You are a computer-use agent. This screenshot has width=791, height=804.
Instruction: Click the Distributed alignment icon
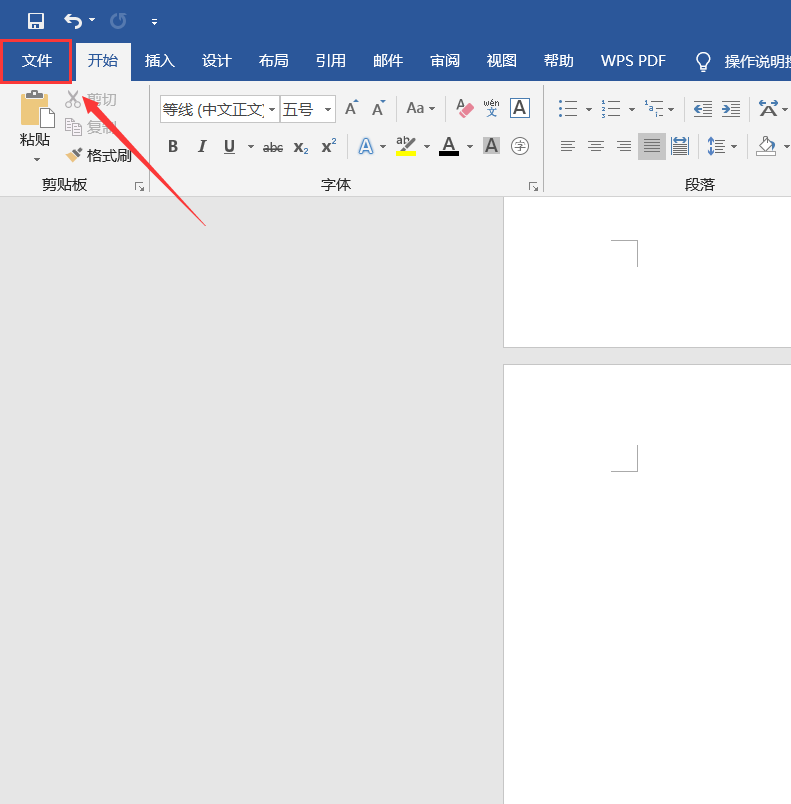(680, 147)
